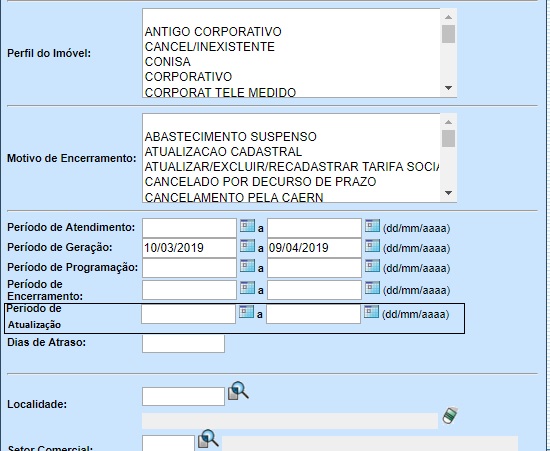The height and width of the screenshot is (451, 550).
Task: Click the Localidade code input field
Action: click(x=183, y=397)
